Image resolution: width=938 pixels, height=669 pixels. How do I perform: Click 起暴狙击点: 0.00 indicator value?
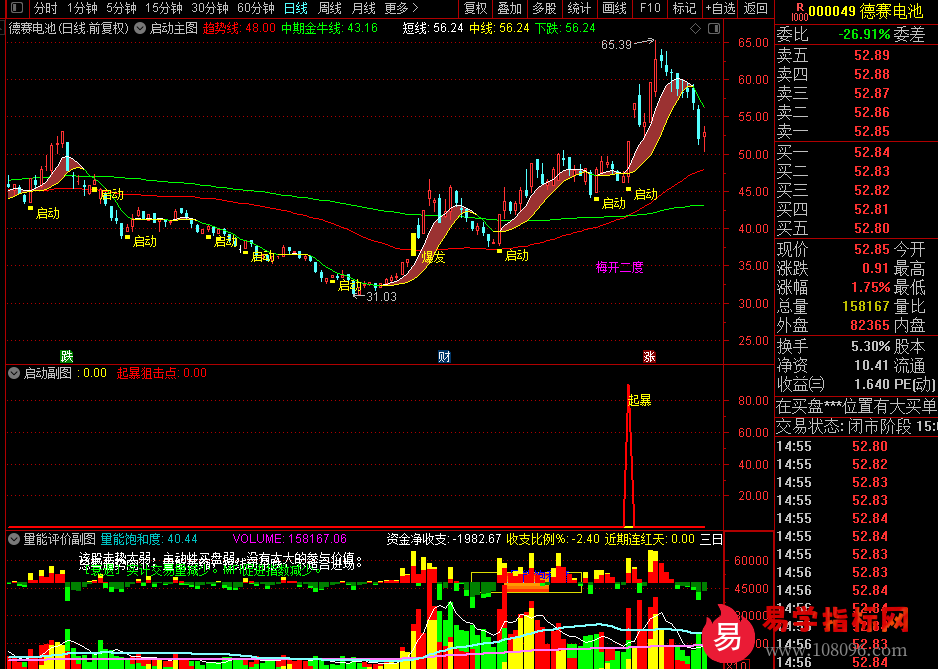[162, 373]
